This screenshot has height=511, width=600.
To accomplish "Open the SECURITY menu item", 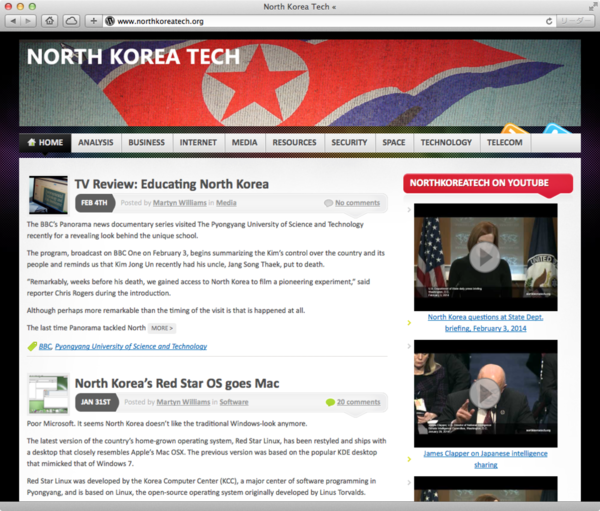I will coord(349,143).
